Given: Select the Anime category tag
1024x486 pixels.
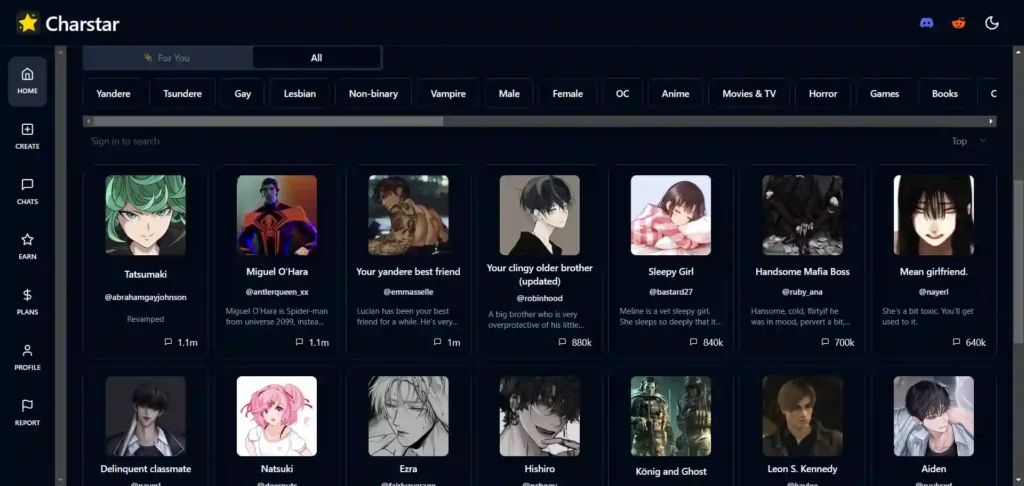Looking at the screenshot, I should point(675,94).
